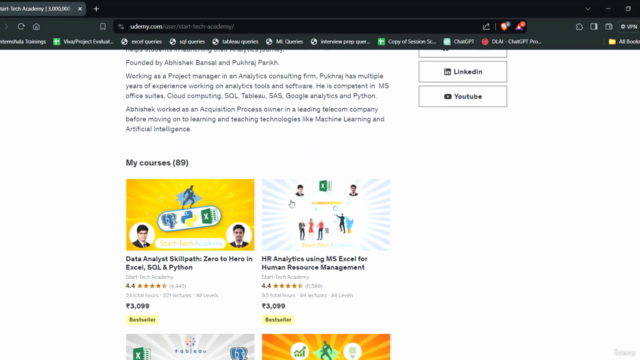Expand the tab search chevron
Viewport: 640px width, 360px height.
click(x=588, y=9)
